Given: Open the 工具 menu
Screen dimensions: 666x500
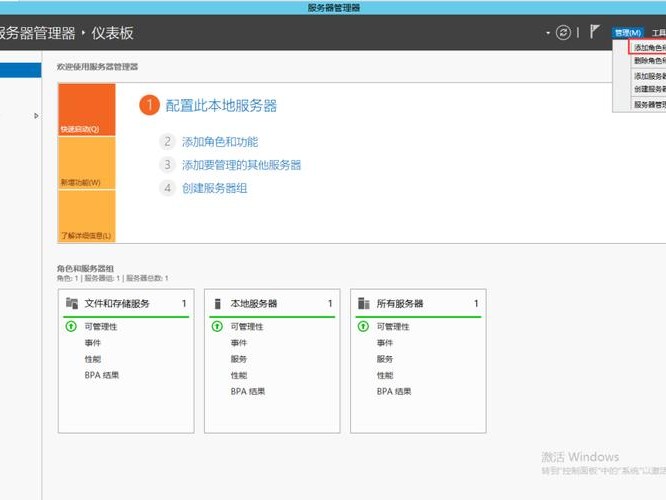Looking at the screenshot, I should point(659,33).
